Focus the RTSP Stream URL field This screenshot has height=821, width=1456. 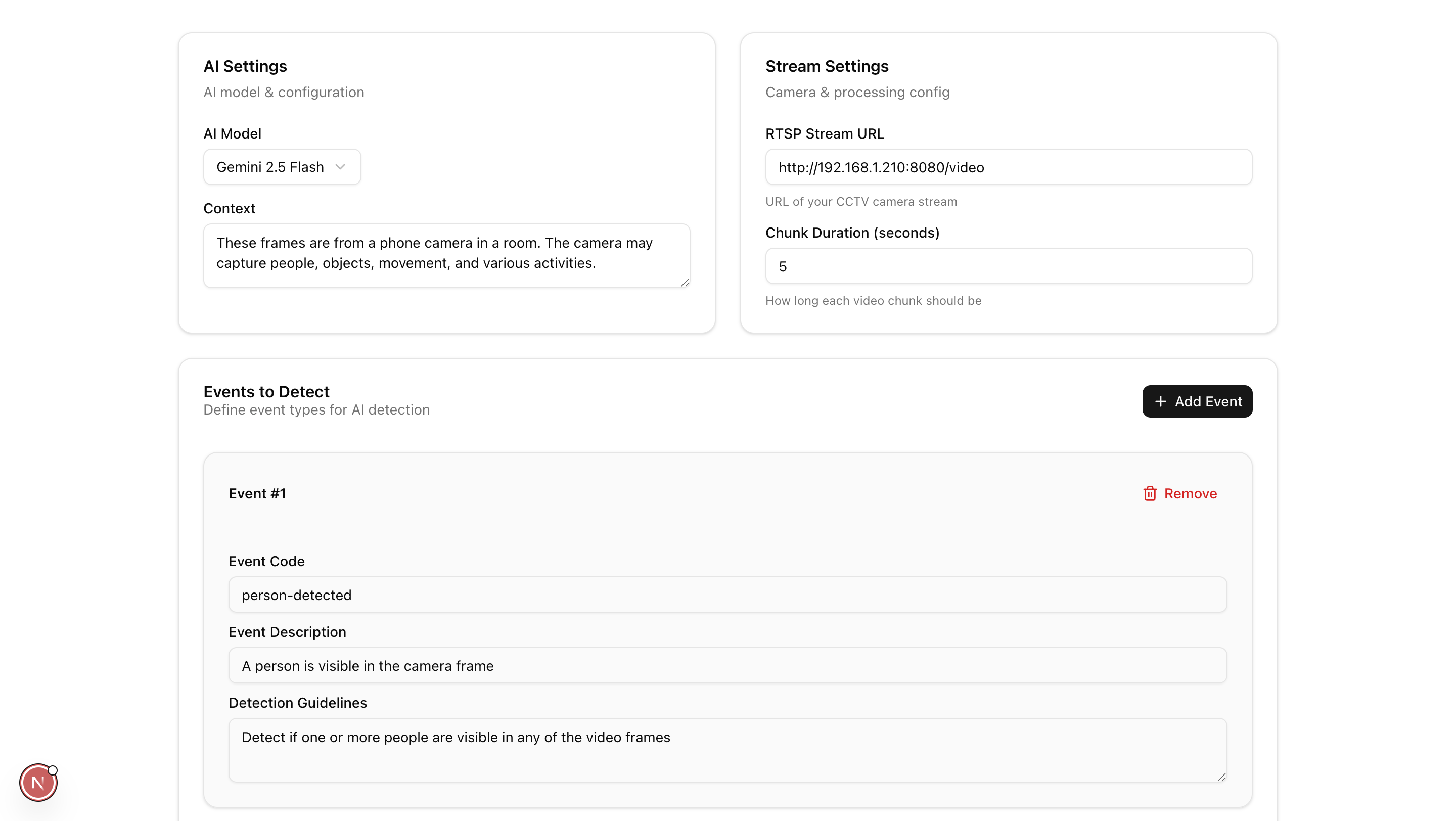coord(1009,167)
